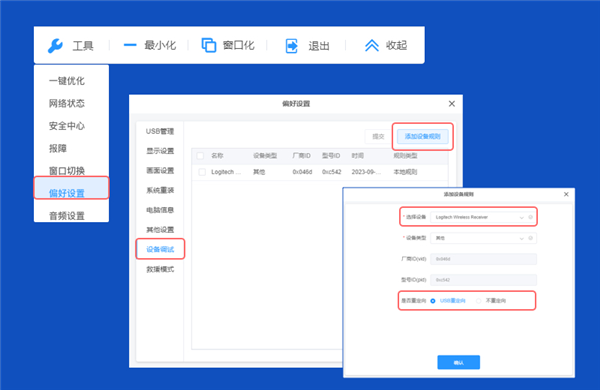The image size is (600, 390).
Task: Click the 厂商ID column header
Action: click(x=302, y=156)
